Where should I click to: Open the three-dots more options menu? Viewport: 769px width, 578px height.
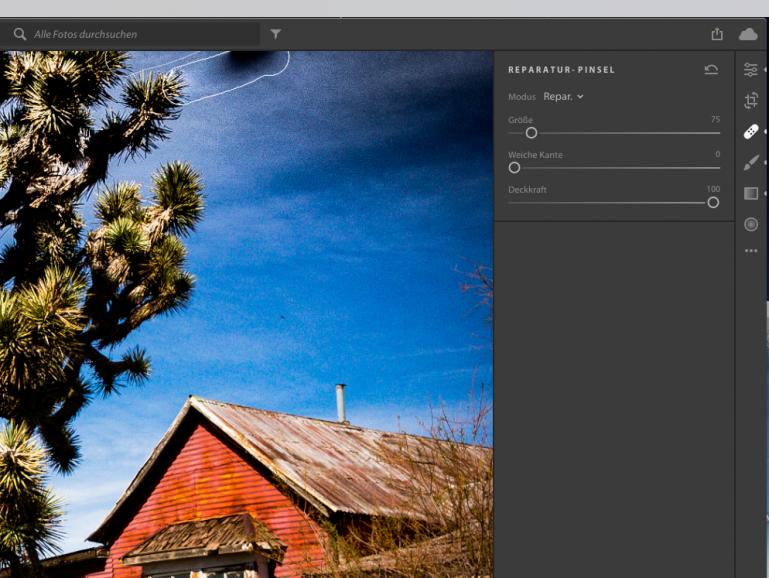click(x=750, y=251)
